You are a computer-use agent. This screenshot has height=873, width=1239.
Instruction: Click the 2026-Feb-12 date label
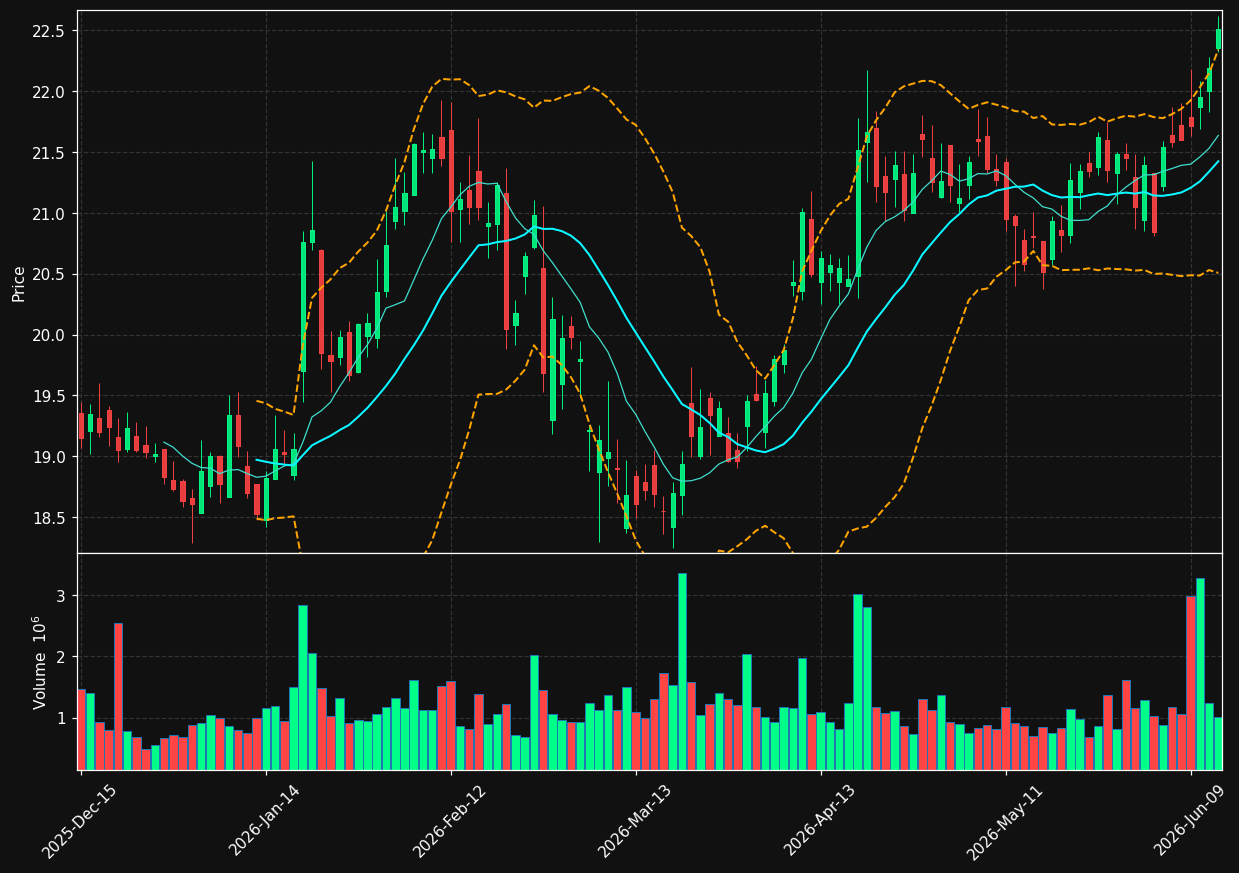point(450,821)
